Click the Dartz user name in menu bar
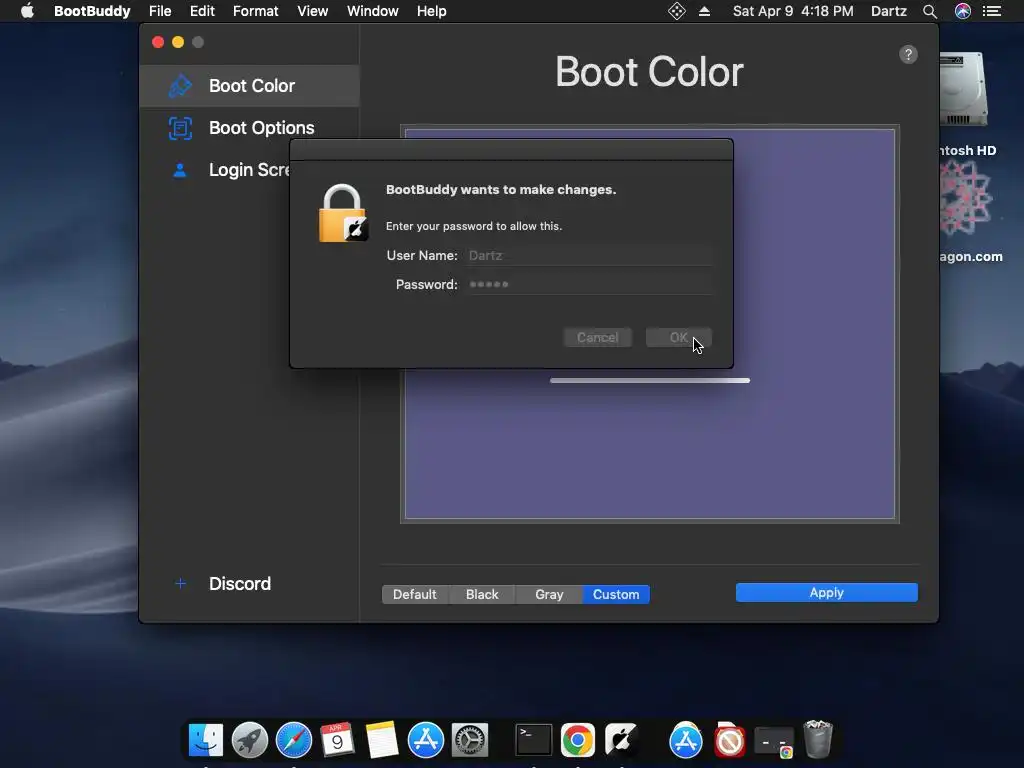The image size is (1024, 768). click(888, 11)
